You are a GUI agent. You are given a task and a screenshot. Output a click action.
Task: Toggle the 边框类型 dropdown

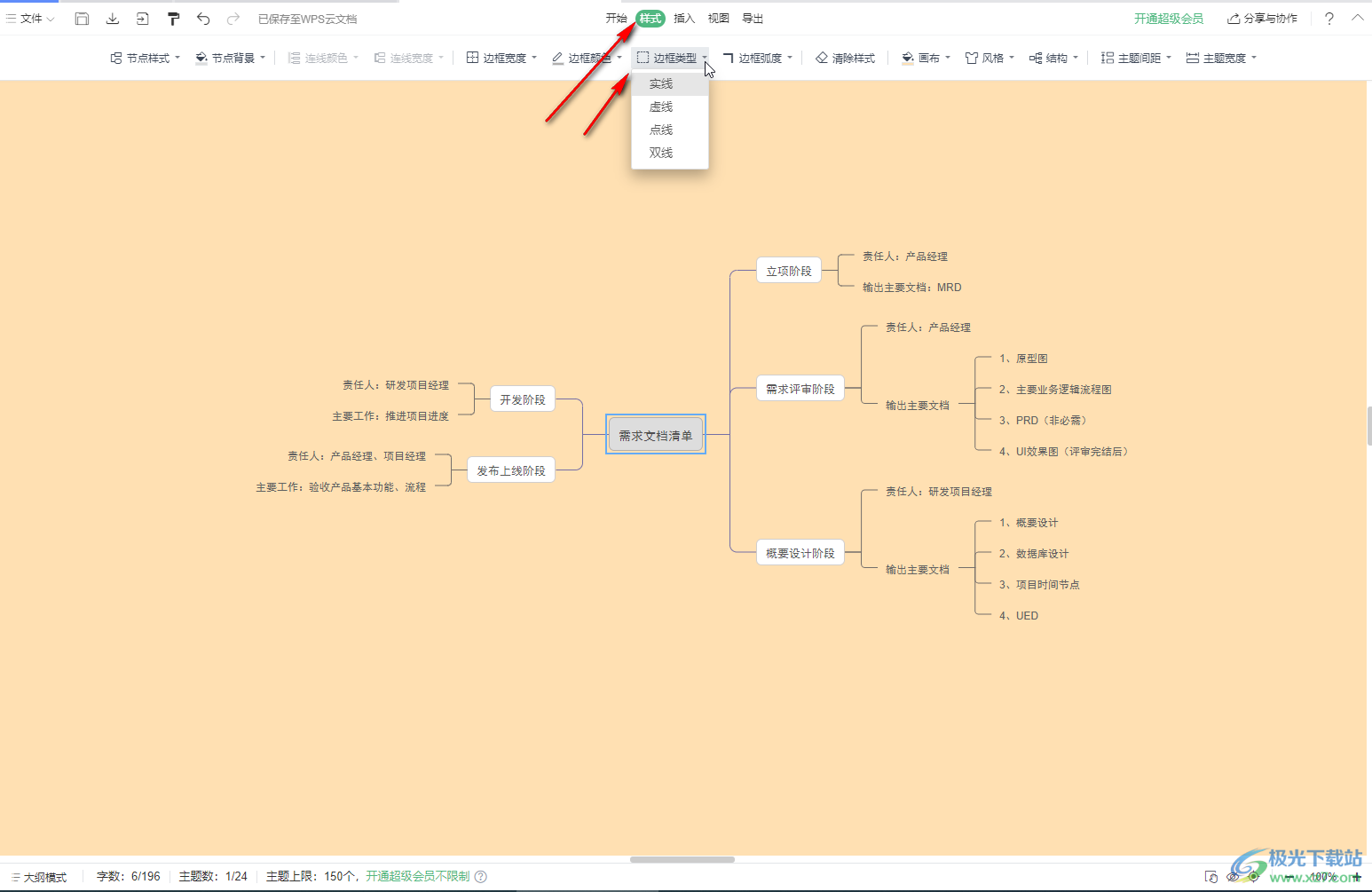pyautogui.click(x=672, y=58)
